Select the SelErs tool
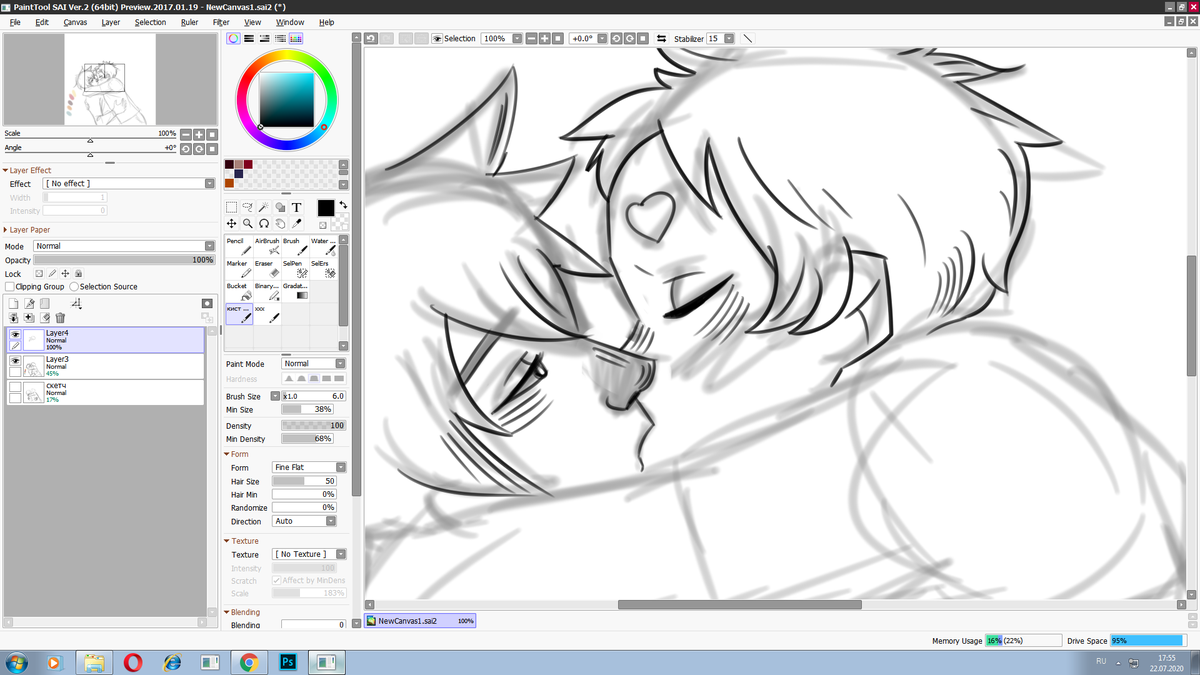The width and height of the screenshot is (1200, 675). (322, 269)
